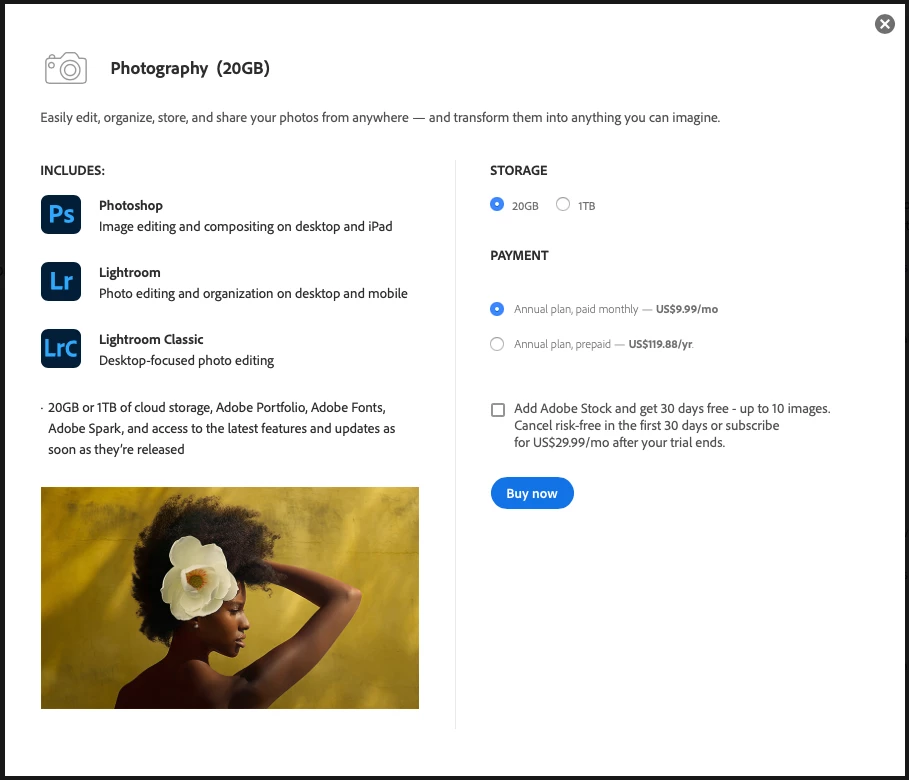The width and height of the screenshot is (909, 780).
Task: Click the US$119.88/yr price text
Action: click(x=661, y=344)
